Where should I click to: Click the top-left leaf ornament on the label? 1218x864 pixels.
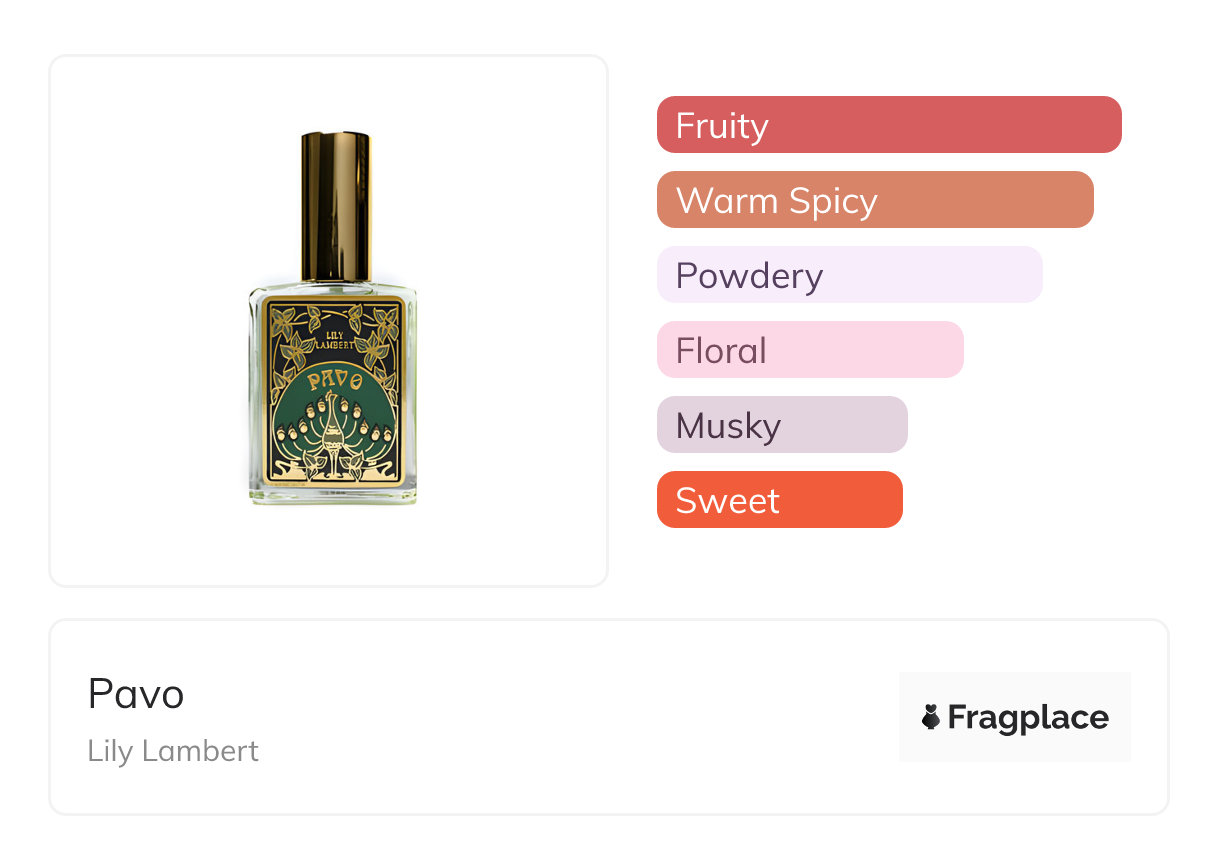coord(287,325)
